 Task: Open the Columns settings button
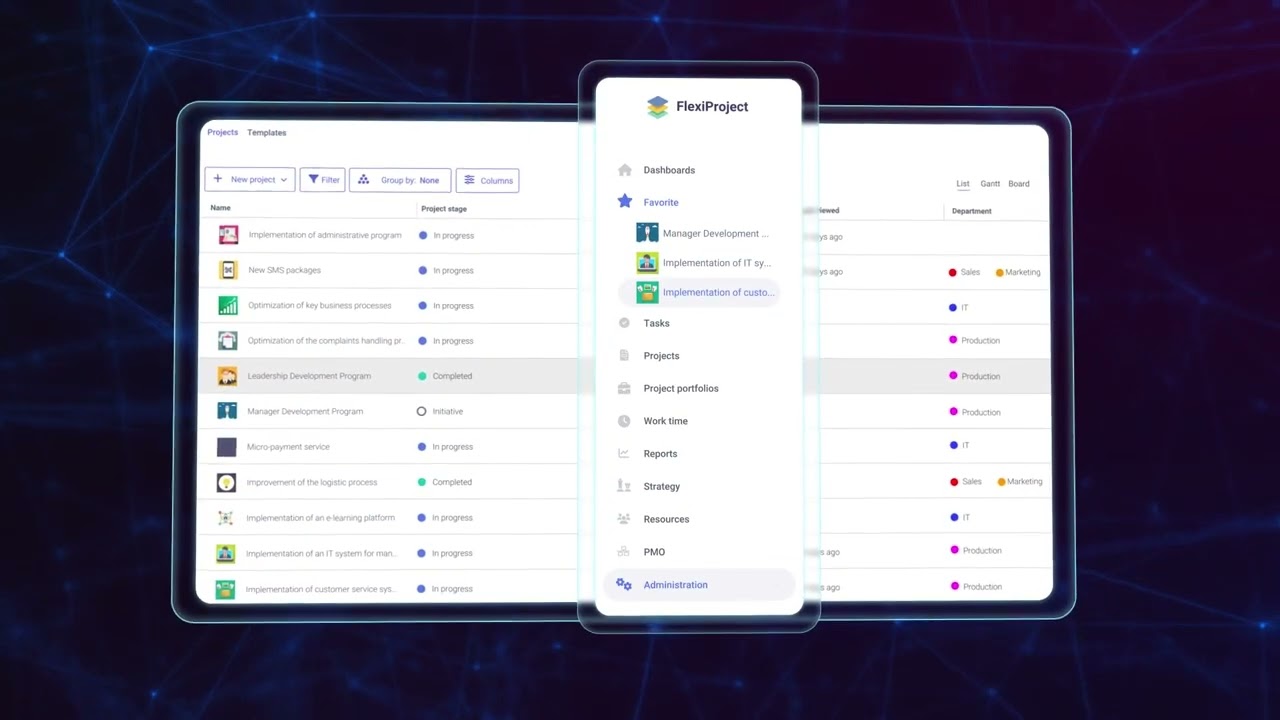[x=487, y=180]
